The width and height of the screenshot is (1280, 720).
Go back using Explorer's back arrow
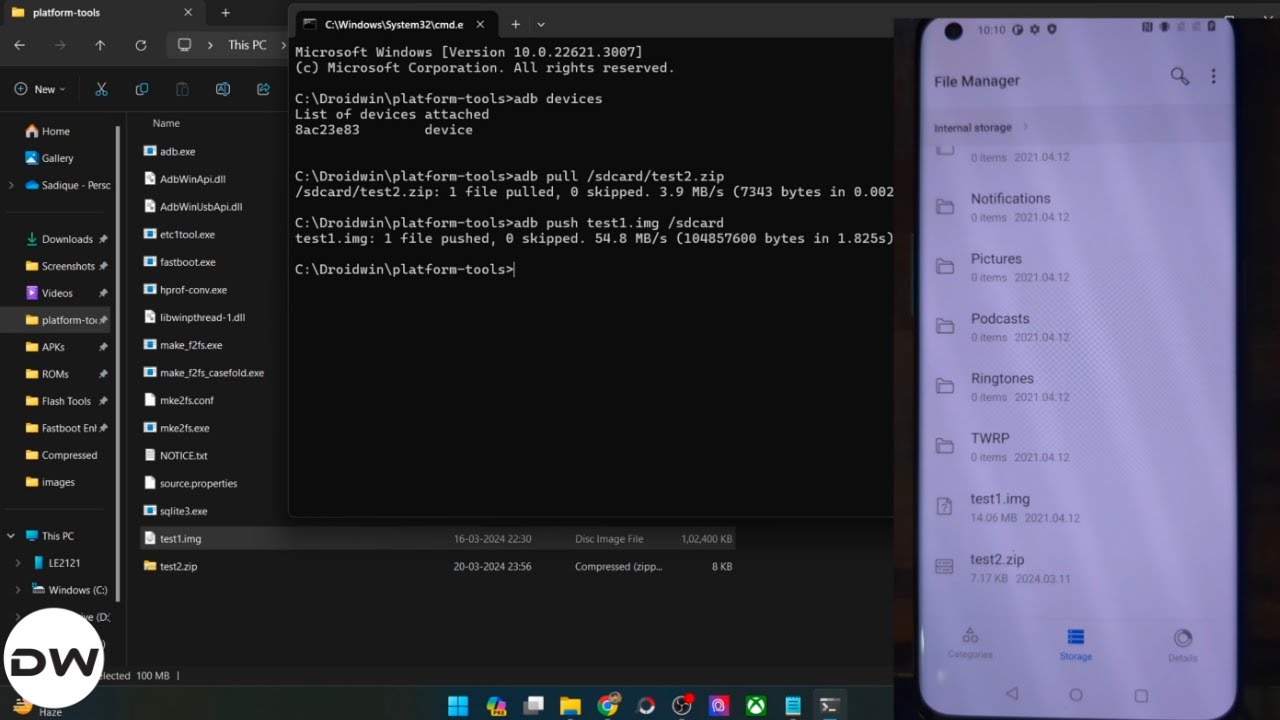(x=20, y=45)
